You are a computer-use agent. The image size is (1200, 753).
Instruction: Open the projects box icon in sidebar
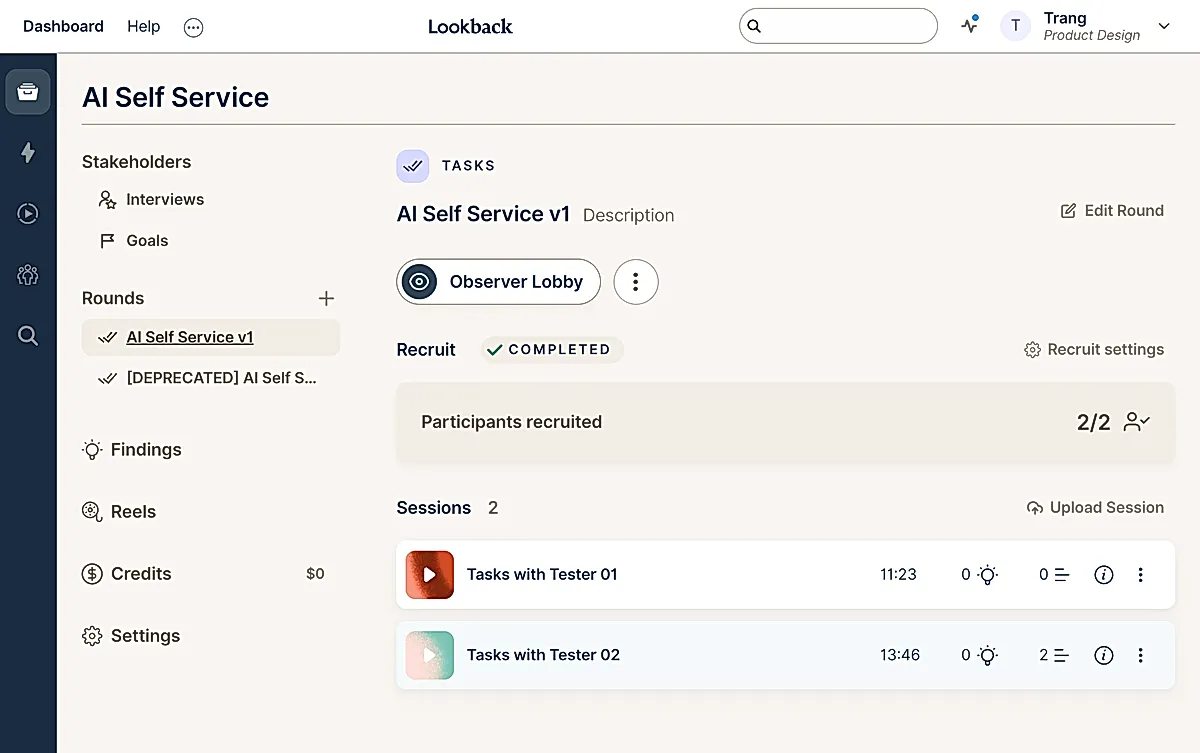coord(28,92)
